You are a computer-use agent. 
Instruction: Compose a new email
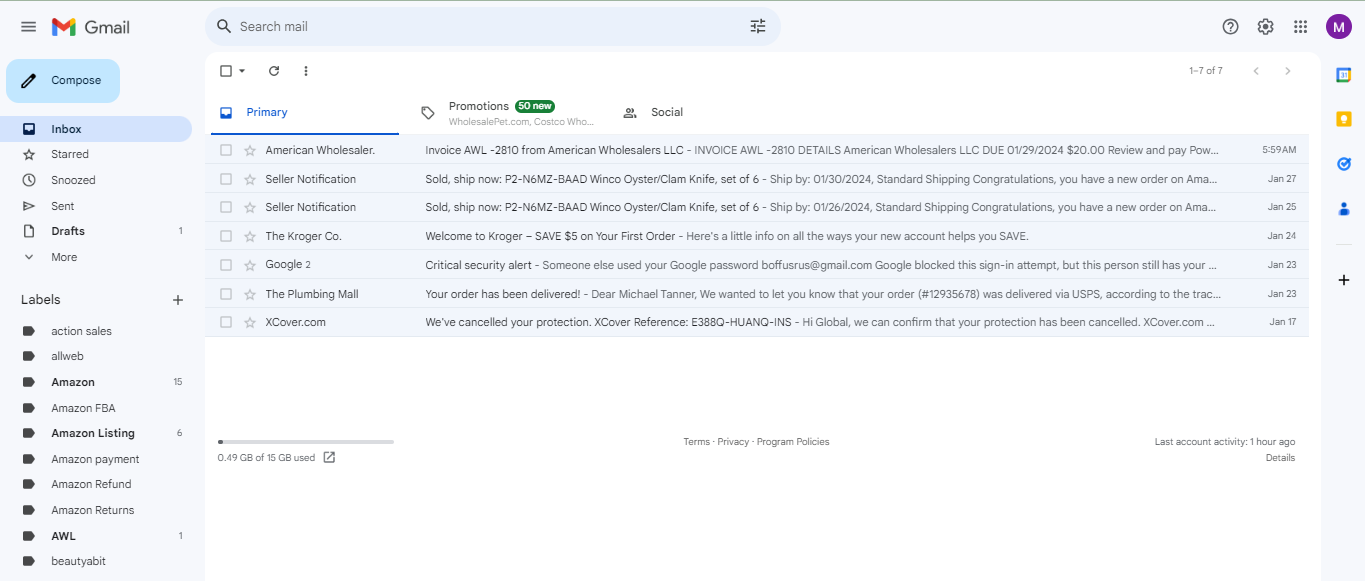coord(63,81)
